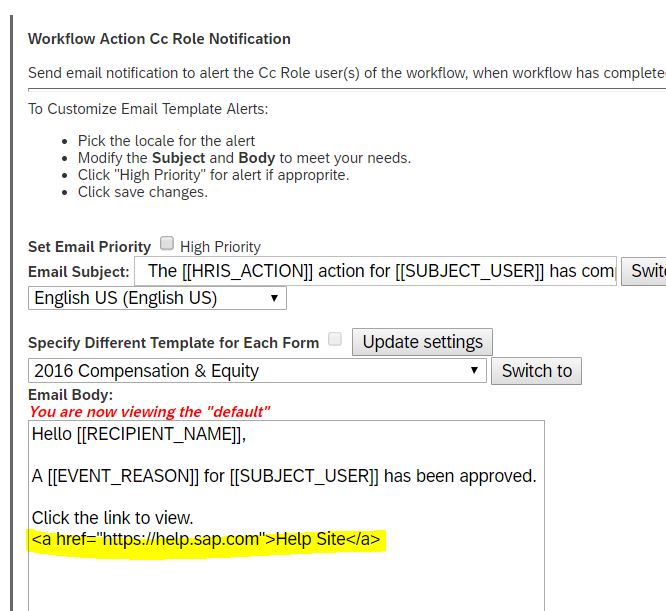Click the Hello [[RECIPIENT_NAME]] line
Screen dimensions: 666x611
tap(139, 434)
